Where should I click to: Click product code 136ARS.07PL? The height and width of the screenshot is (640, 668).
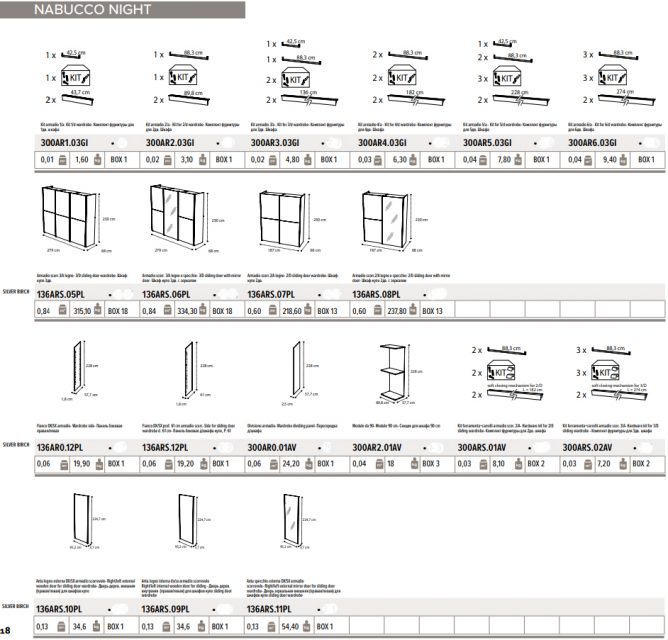274,295
